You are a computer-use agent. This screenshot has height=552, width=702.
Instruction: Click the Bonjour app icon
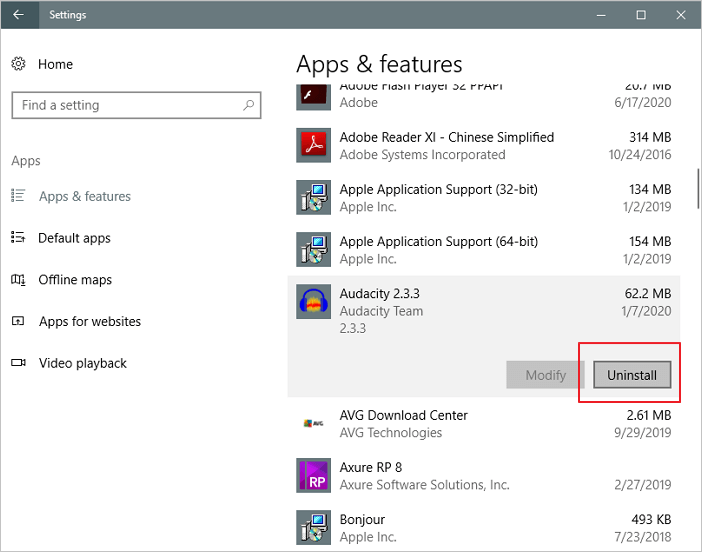[x=314, y=528]
